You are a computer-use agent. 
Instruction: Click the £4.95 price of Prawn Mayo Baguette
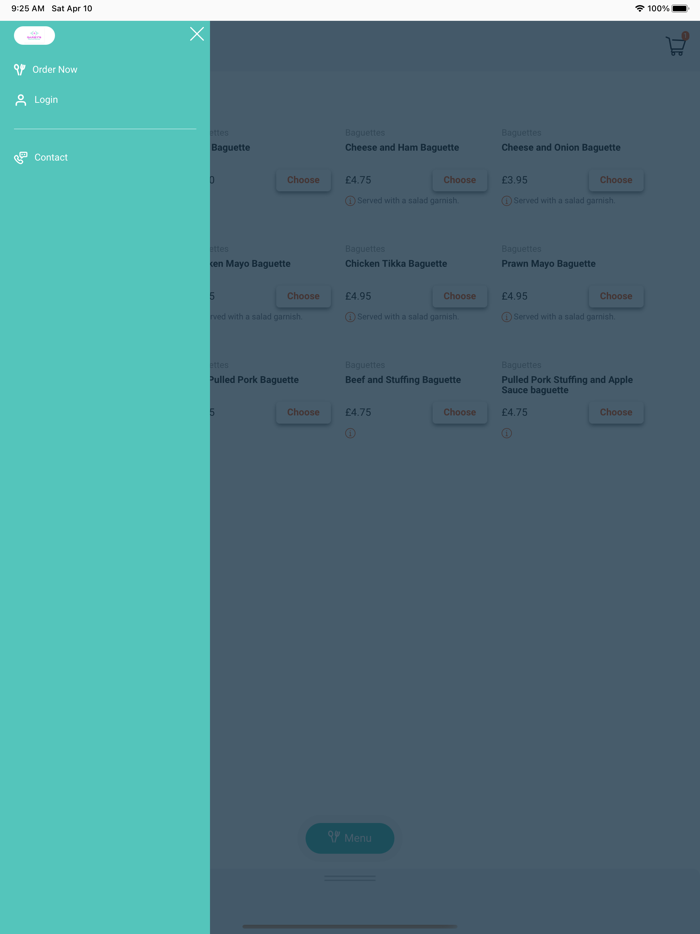[515, 296]
